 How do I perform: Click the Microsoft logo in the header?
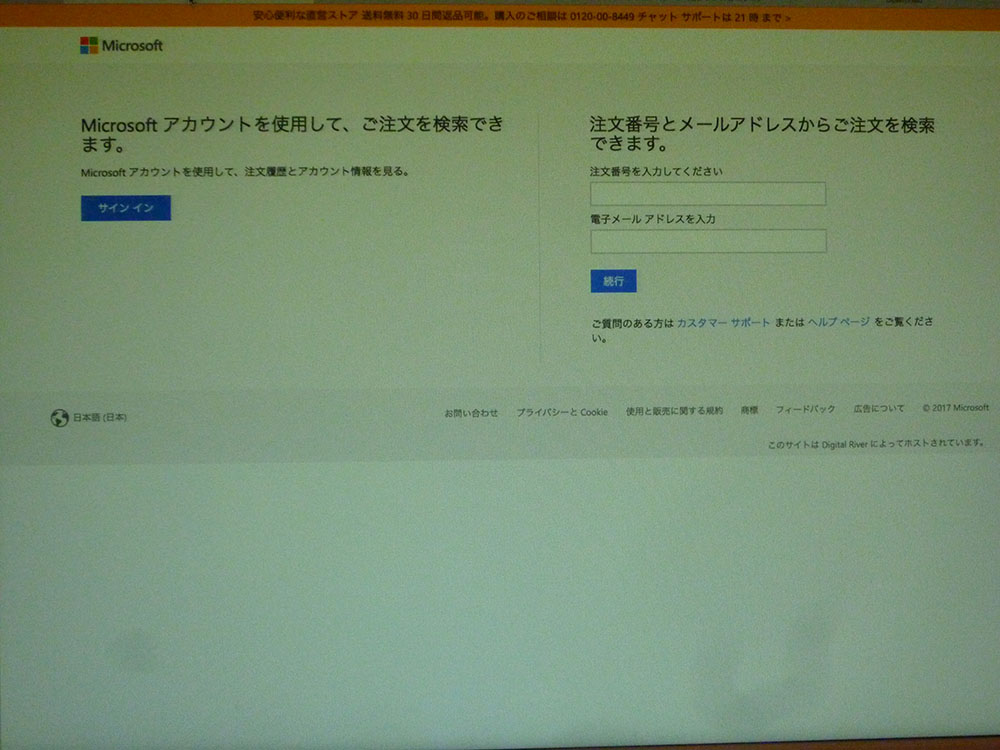coord(121,46)
